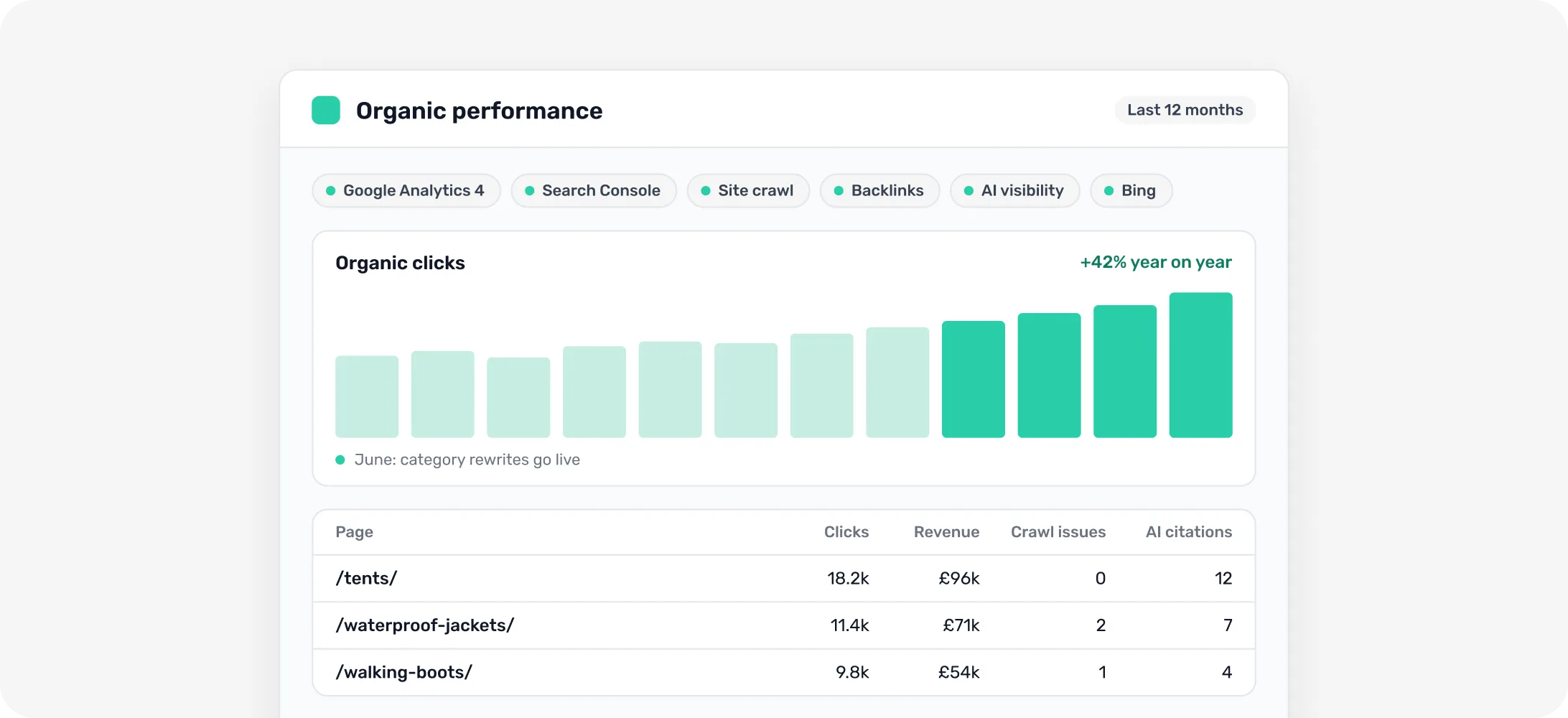Toggle the Bing source chip
This screenshot has width=1568, height=718.
coord(1131,190)
